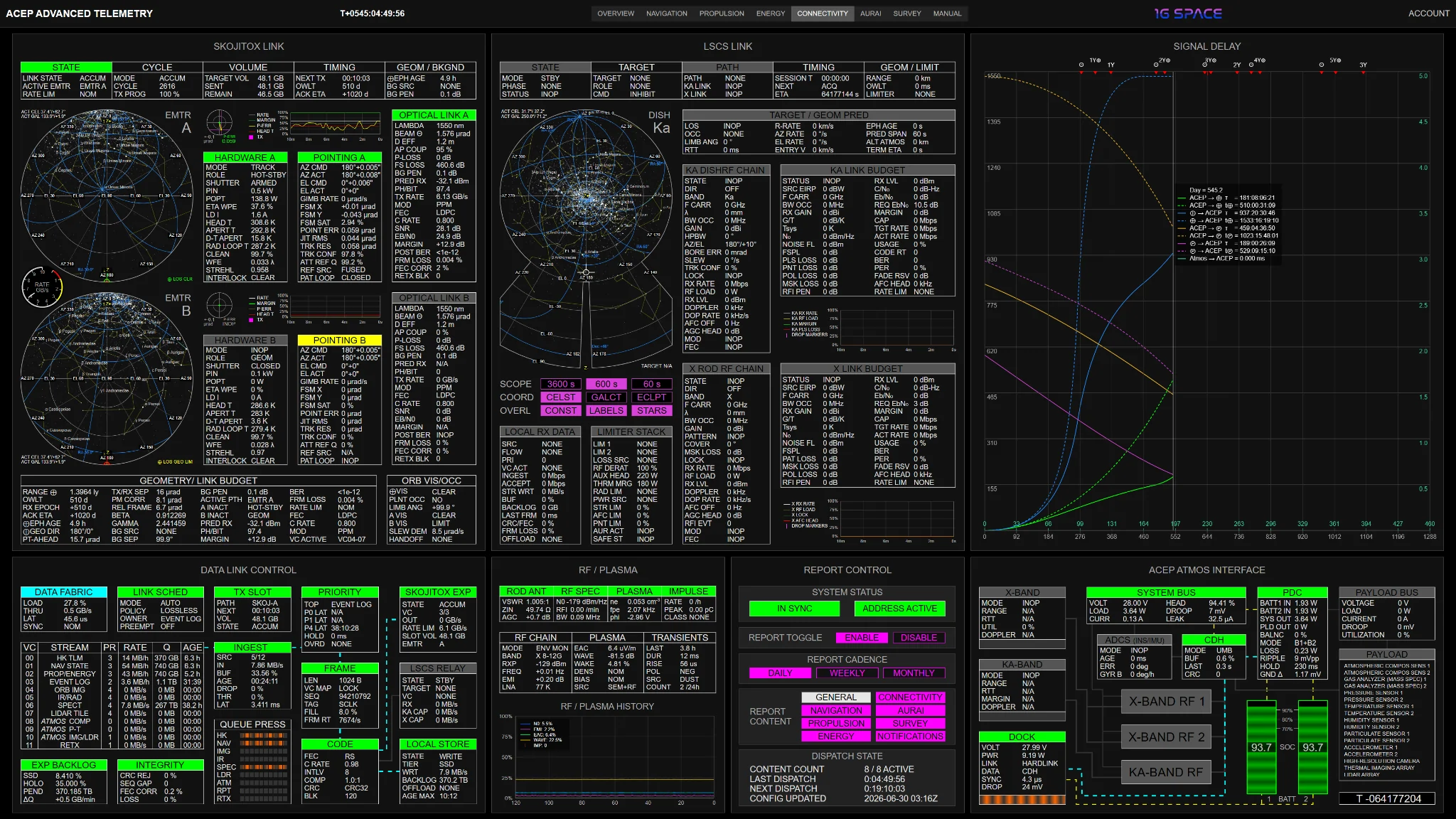Select CELST coordinate mode
Screen dimensions: 1456x819
pos(561,397)
